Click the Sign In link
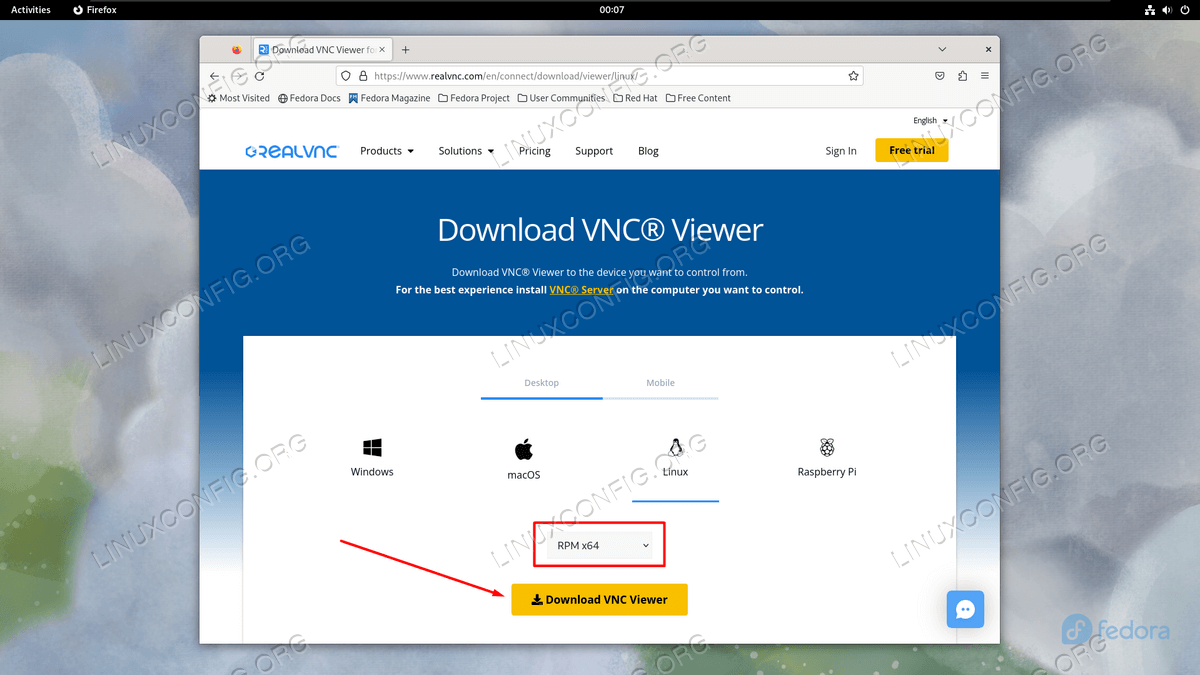Screen dimensions: 1200x675 (841, 151)
